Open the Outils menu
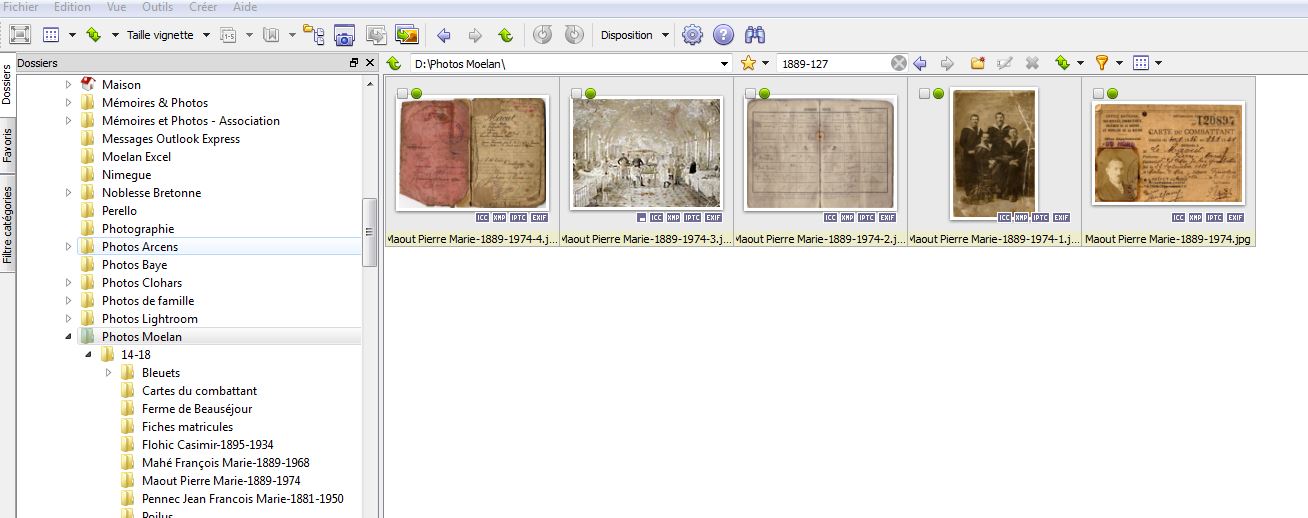The width and height of the screenshot is (1308, 518). coord(157,7)
